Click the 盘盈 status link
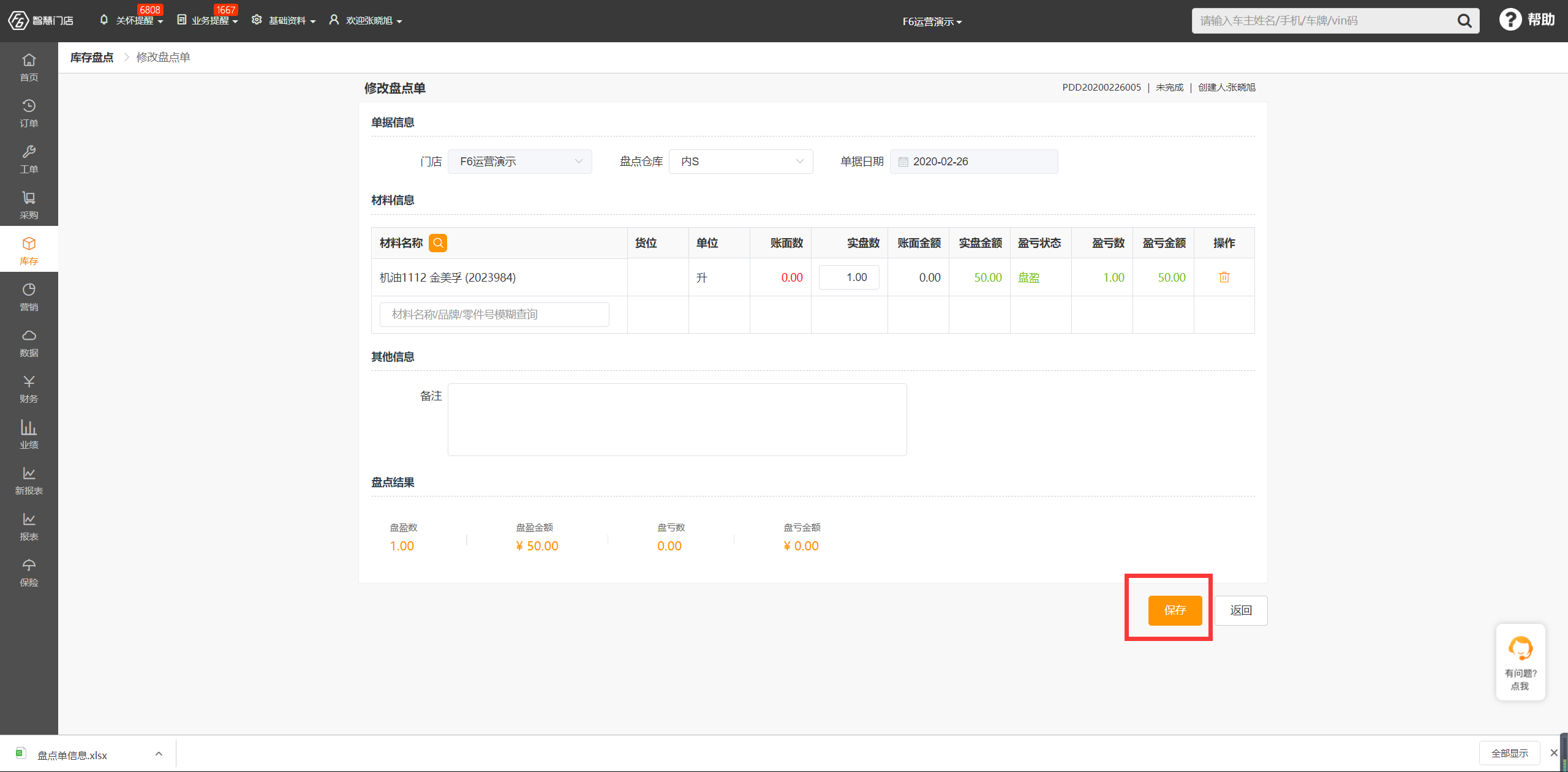Screen dimensions: 1568x772 coord(1028,278)
